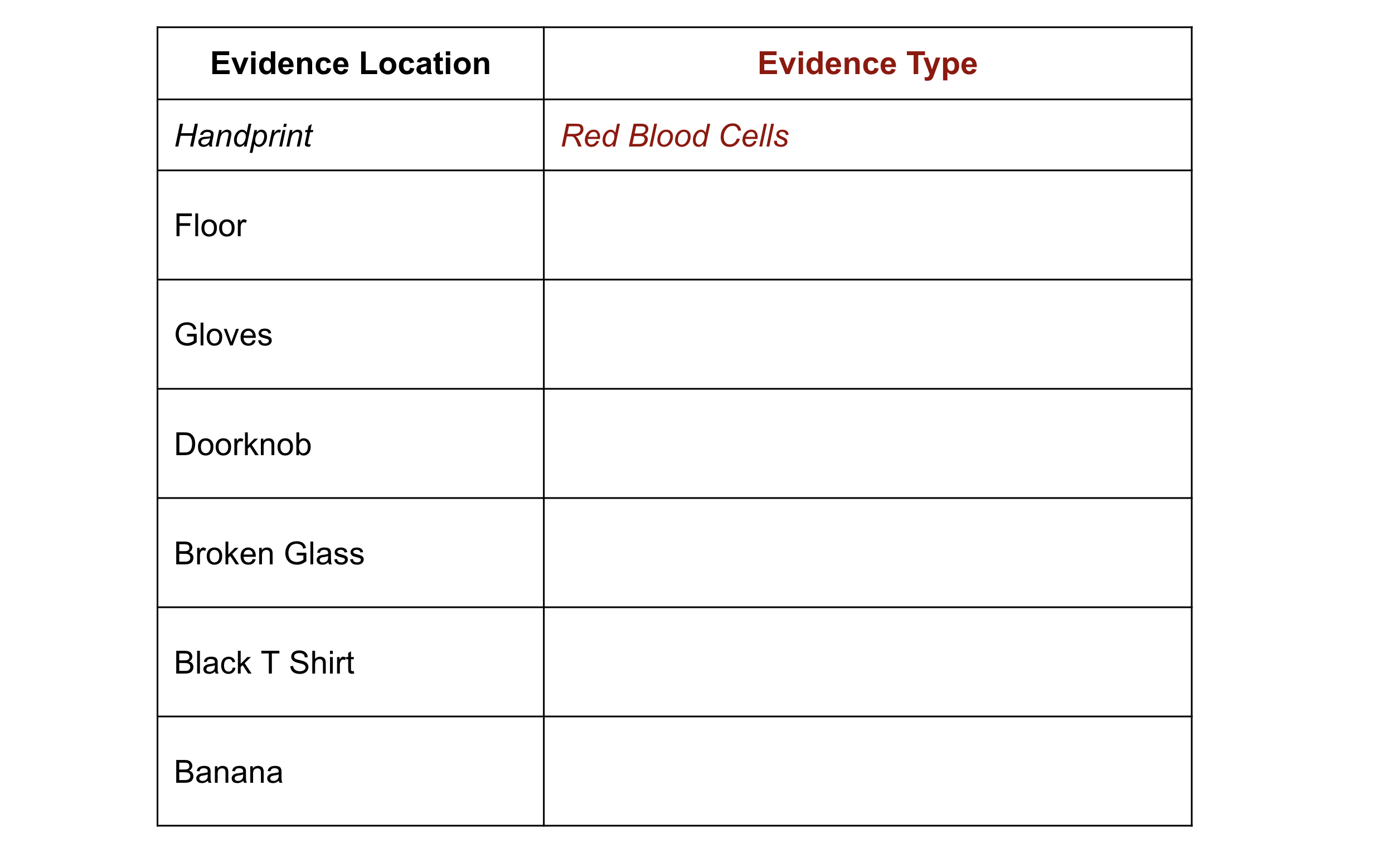1379x868 pixels.
Task: Click the Doorknob label cell
Action: coord(350,443)
